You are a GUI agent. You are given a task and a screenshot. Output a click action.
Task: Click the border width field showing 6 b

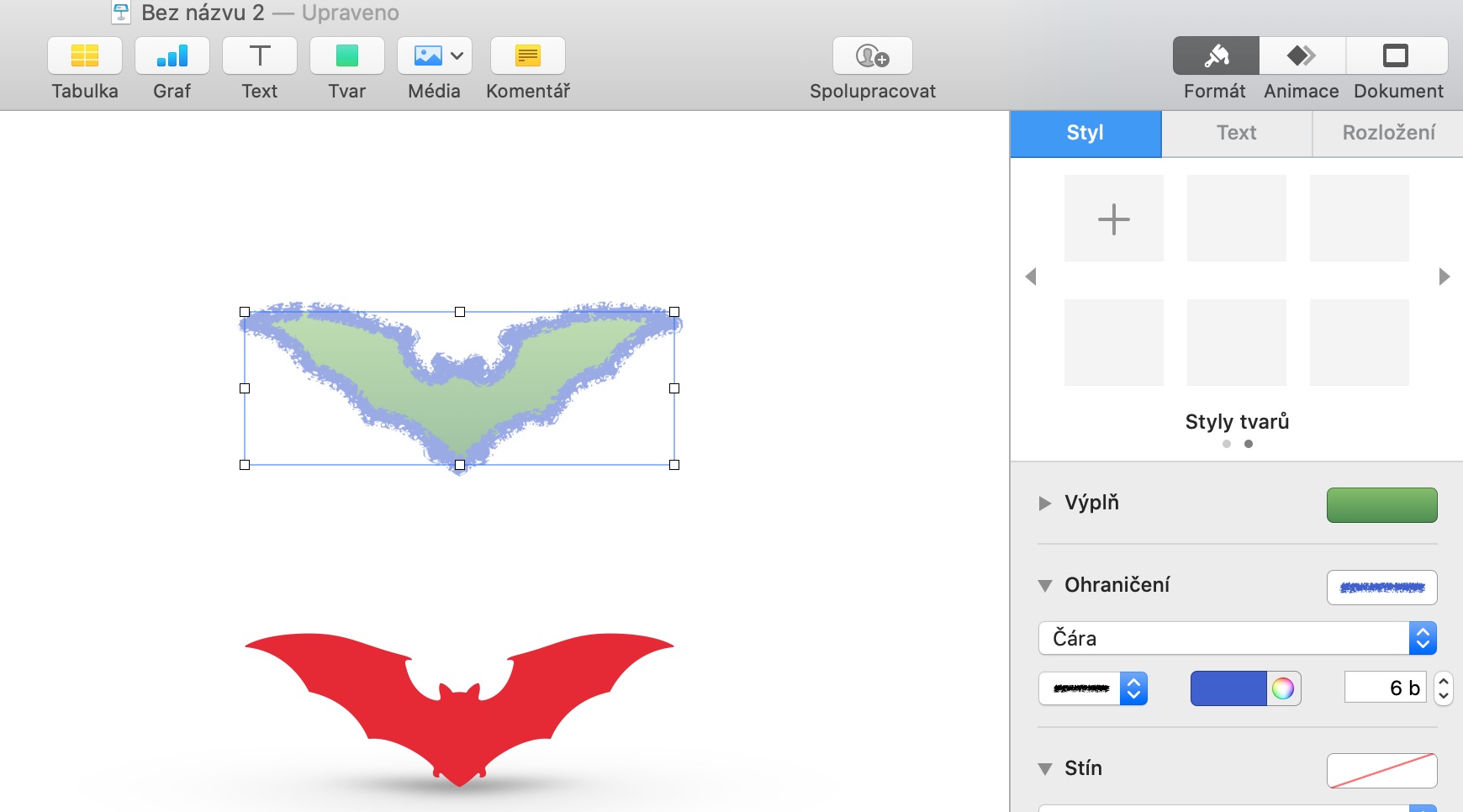coord(1386,688)
